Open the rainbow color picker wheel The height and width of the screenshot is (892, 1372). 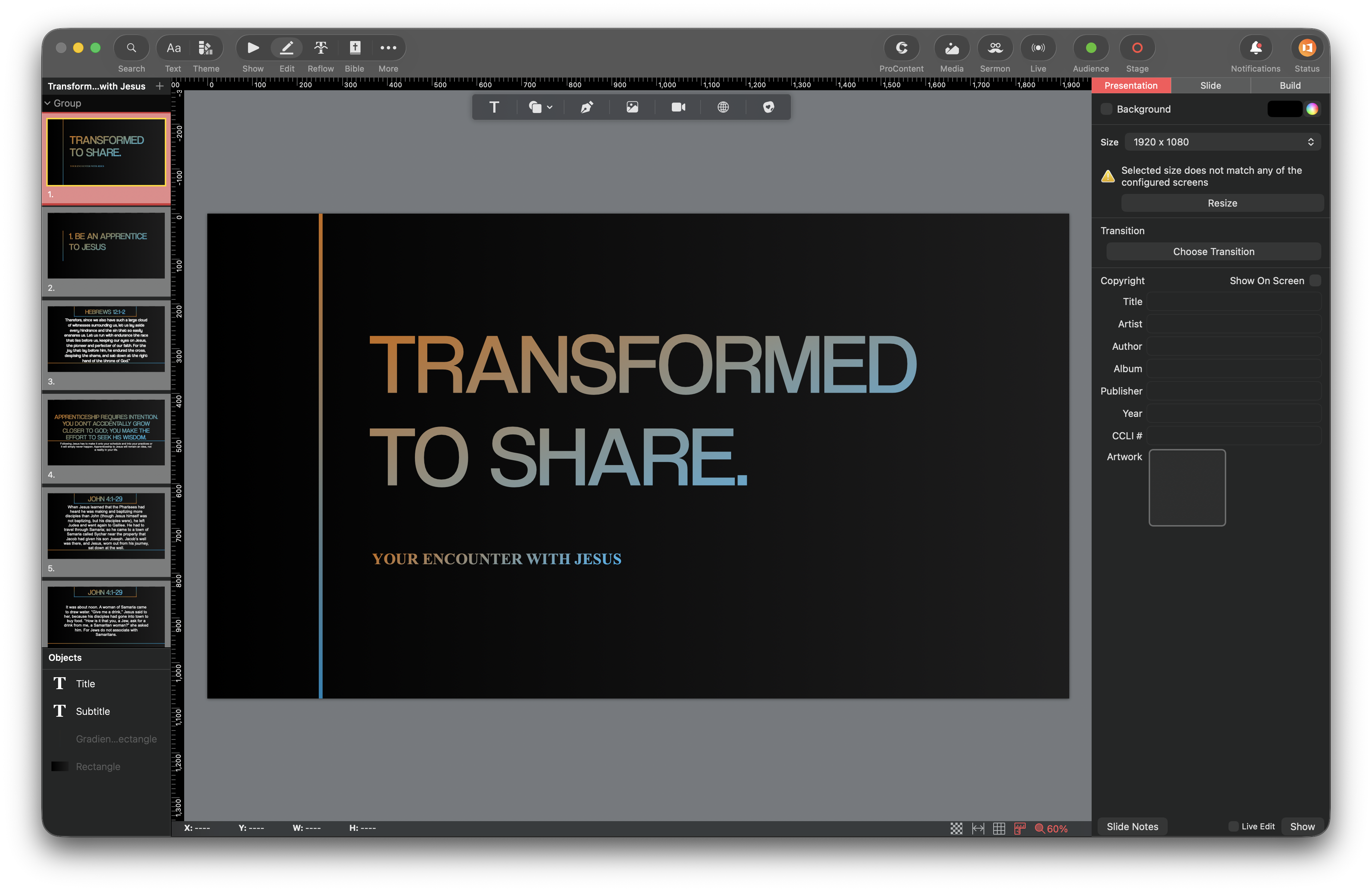coord(1312,109)
